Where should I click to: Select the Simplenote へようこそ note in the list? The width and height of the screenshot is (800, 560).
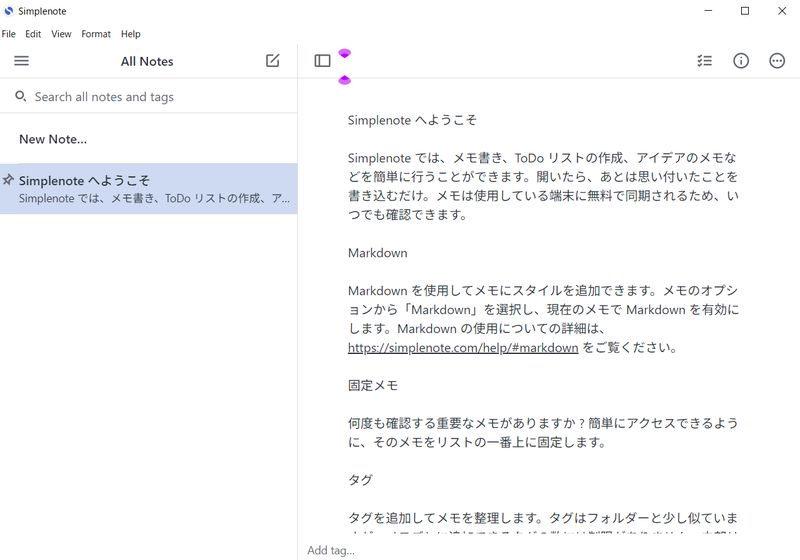[x=148, y=189]
